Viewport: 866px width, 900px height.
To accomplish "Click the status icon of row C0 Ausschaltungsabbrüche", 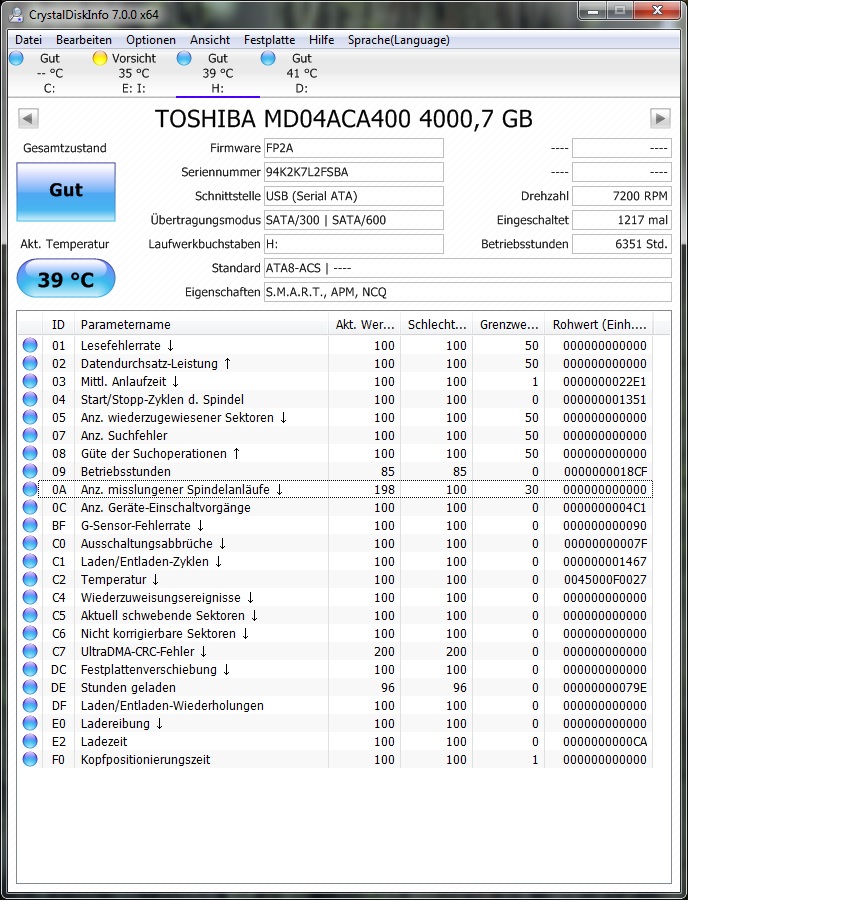I will [x=30, y=543].
